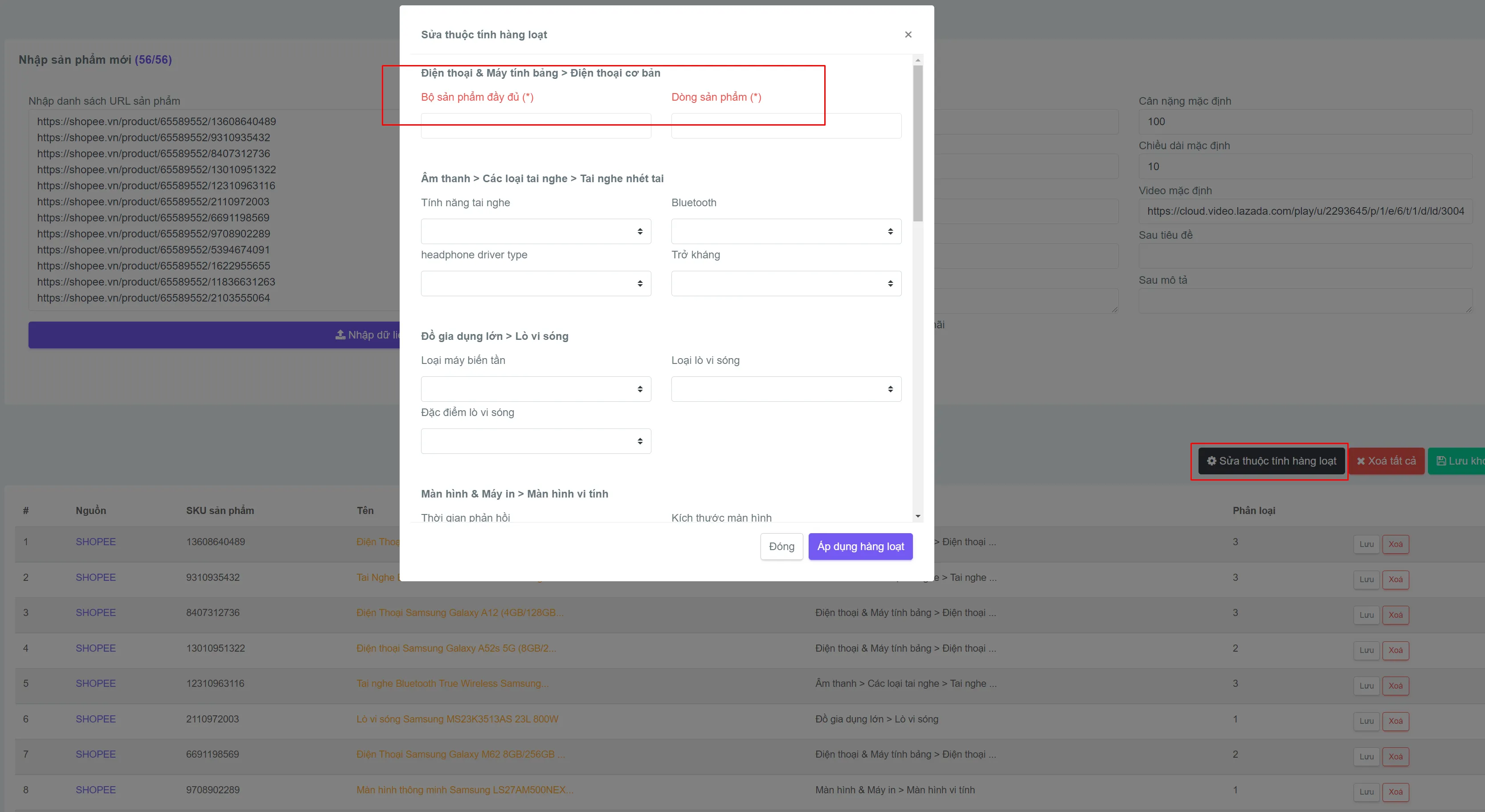Image resolution: width=1485 pixels, height=812 pixels.
Task: Click the upload 'Nhập dữ liệu' button
Action: tap(214, 335)
